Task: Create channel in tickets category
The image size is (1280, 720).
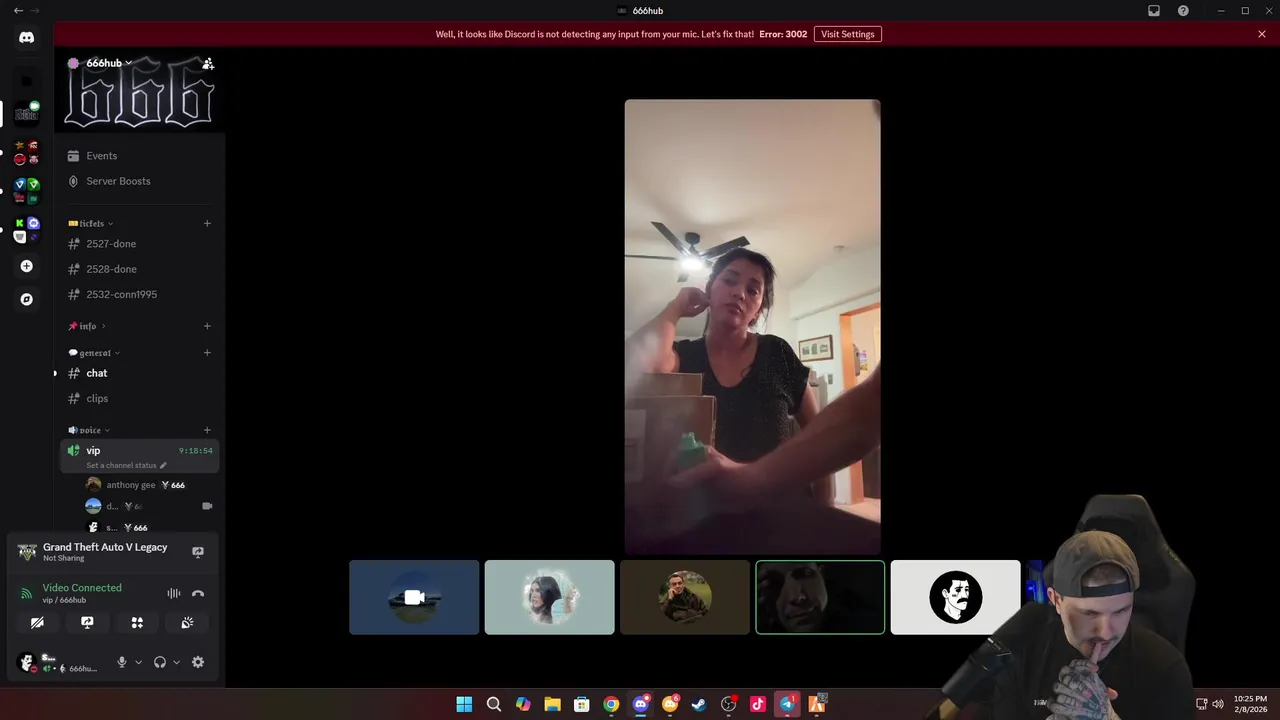Action: pyautogui.click(x=207, y=223)
